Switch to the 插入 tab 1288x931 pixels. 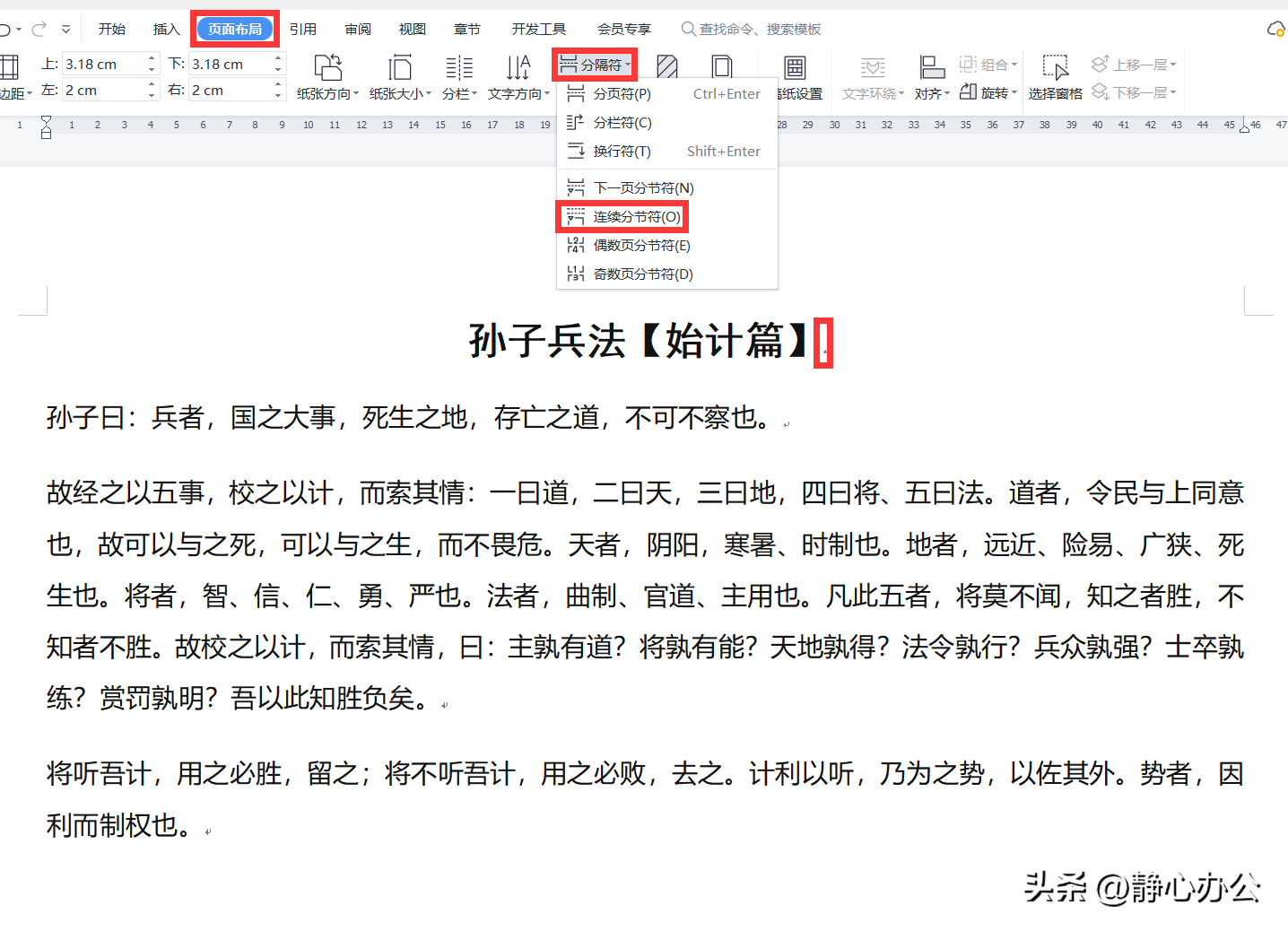click(x=166, y=30)
